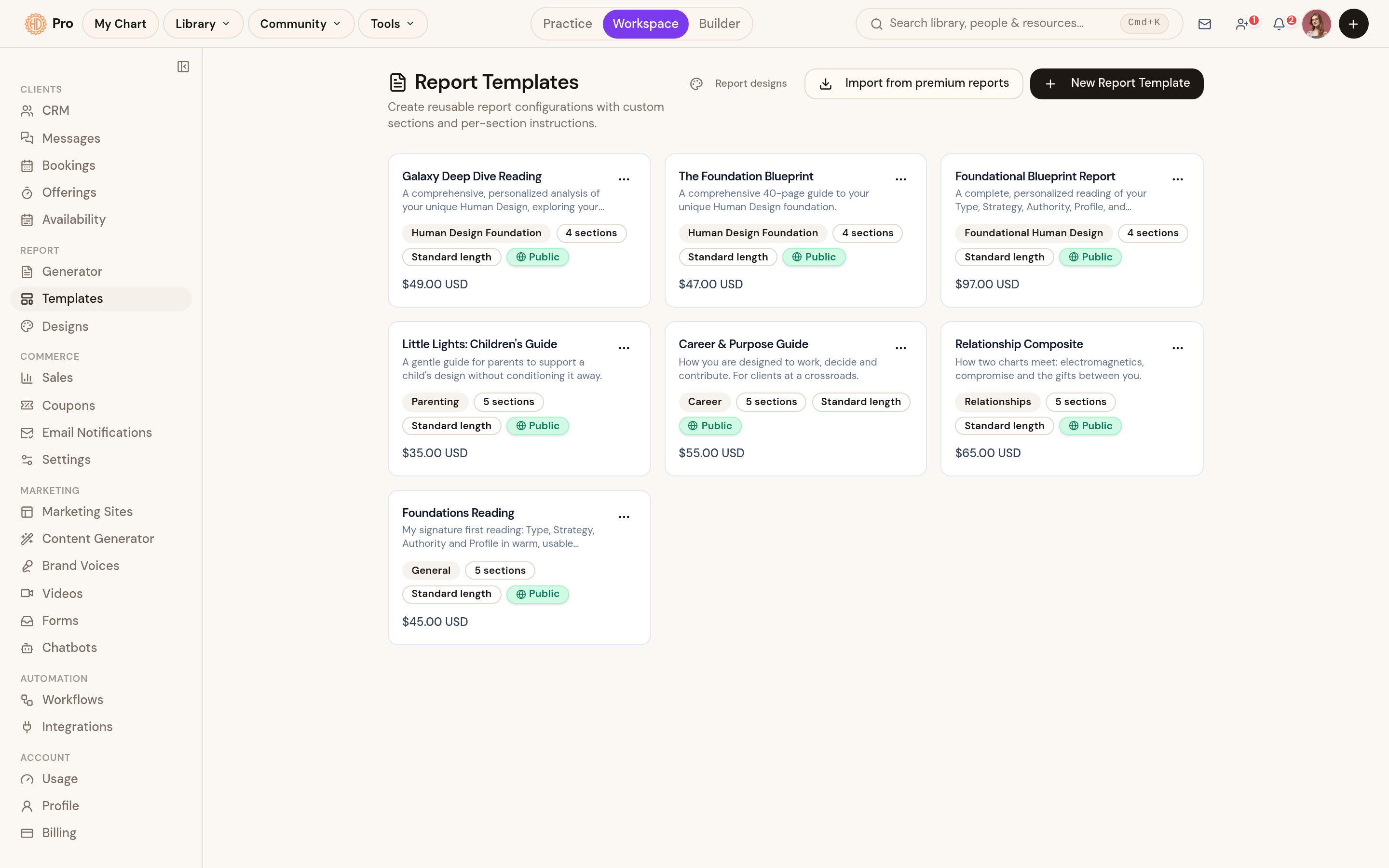Open commerce Settings in the sidebar
Screen dimensions: 1389x868
(101, 459)
